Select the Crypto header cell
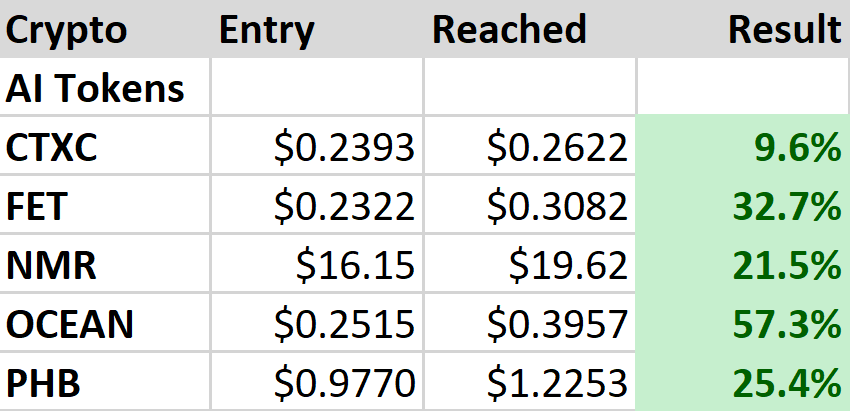This screenshot has height=411, width=850. coord(68,30)
